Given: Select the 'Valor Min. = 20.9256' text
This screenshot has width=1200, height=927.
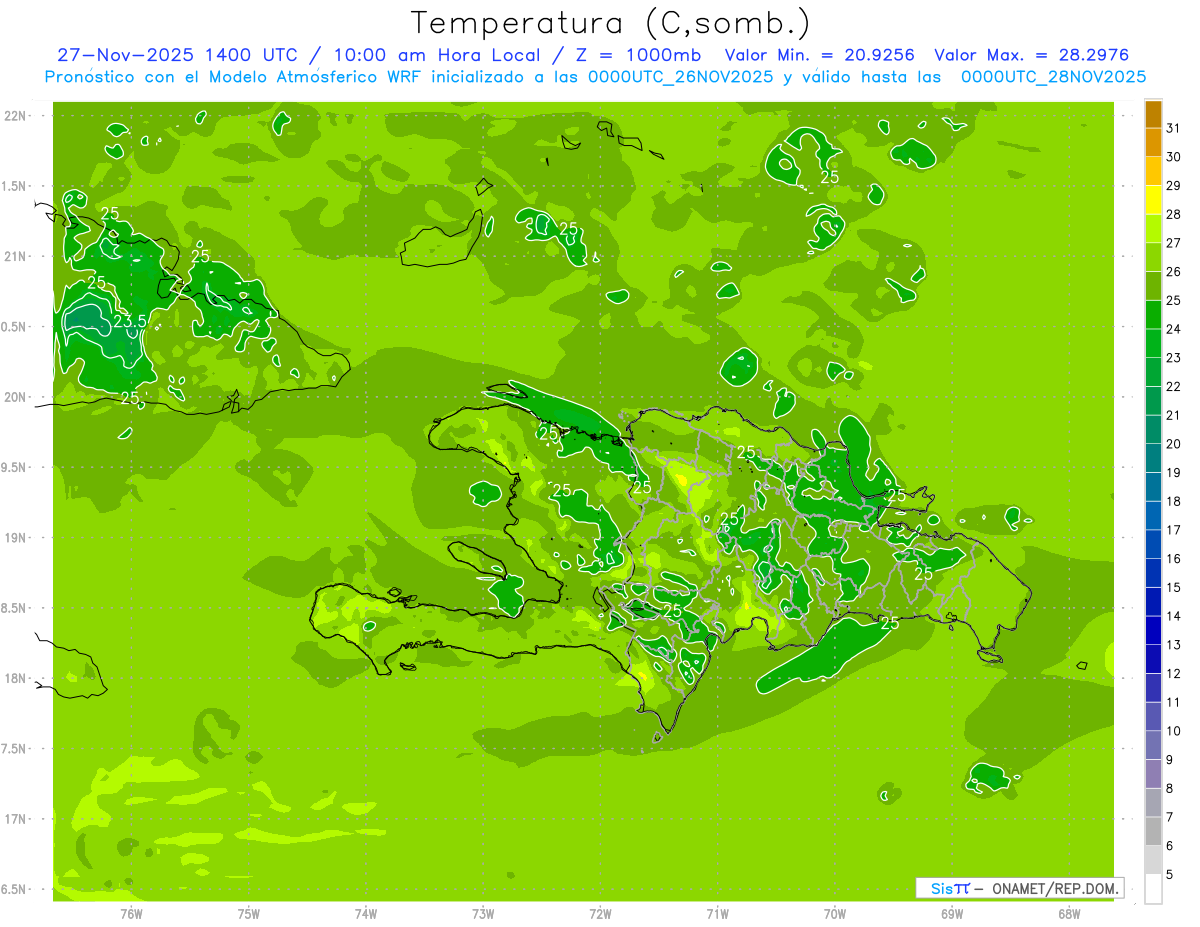Looking at the screenshot, I should (819, 55).
